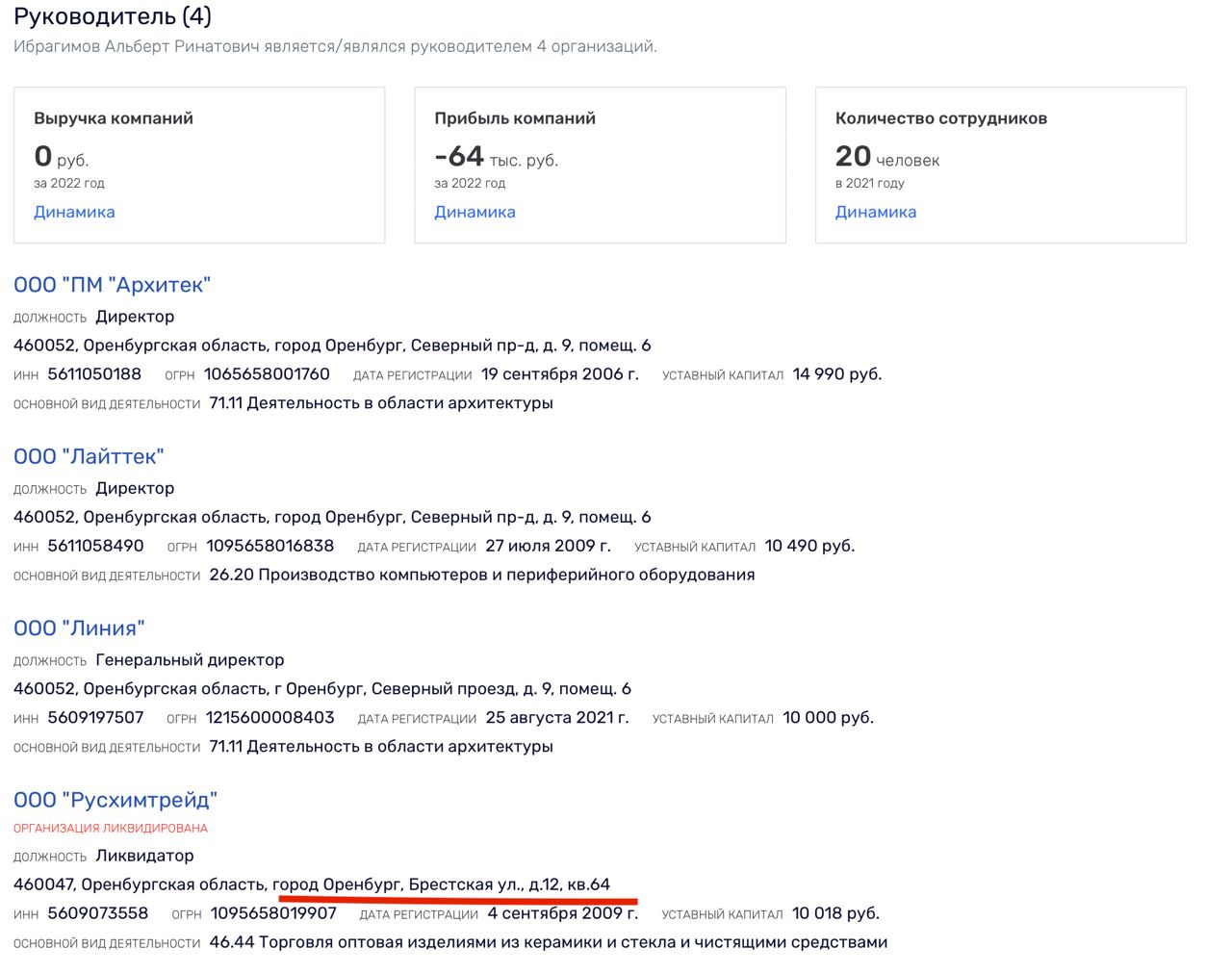Click the Ликвидатор position value
The width and height of the screenshot is (1232, 973).
(144, 856)
